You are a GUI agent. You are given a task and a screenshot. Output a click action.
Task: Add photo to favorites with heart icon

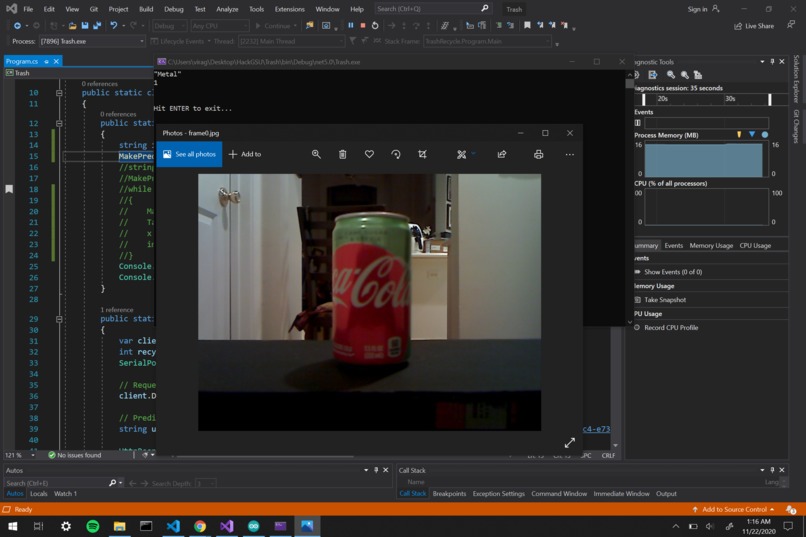pyautogui.click(x=369, y=154)
